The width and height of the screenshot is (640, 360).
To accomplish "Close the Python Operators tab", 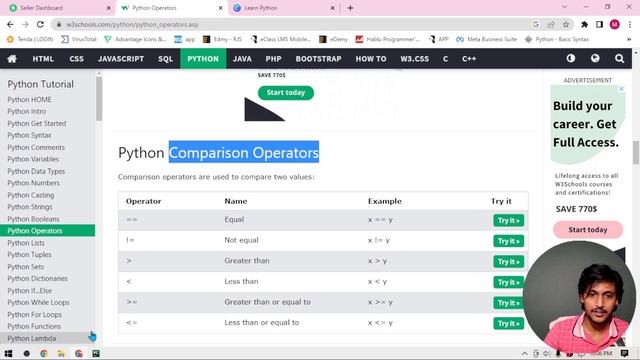I will 220,8.
